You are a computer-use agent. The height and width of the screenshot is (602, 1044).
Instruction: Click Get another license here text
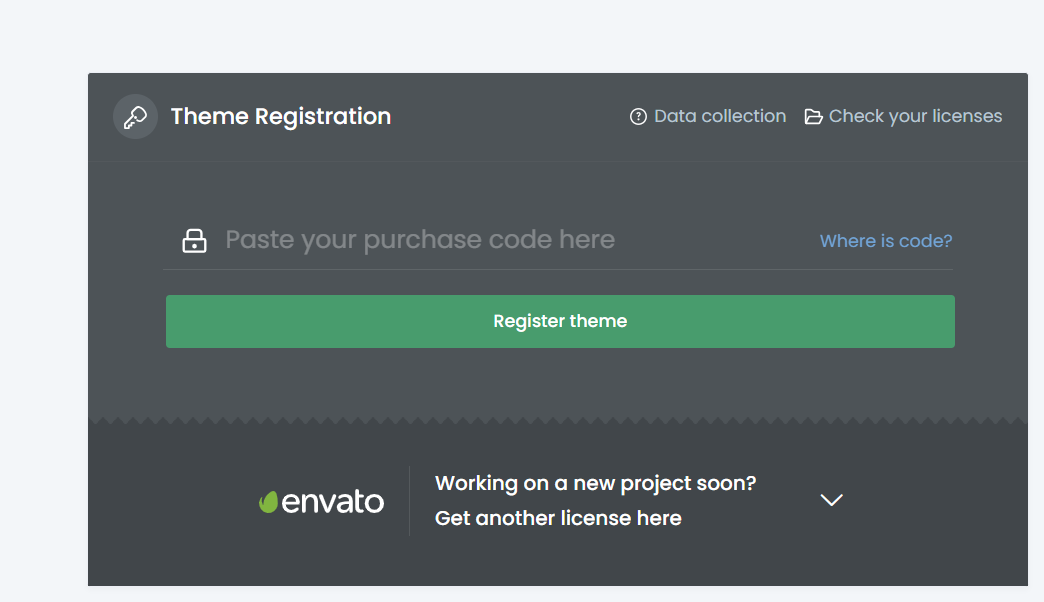[558, 518]
